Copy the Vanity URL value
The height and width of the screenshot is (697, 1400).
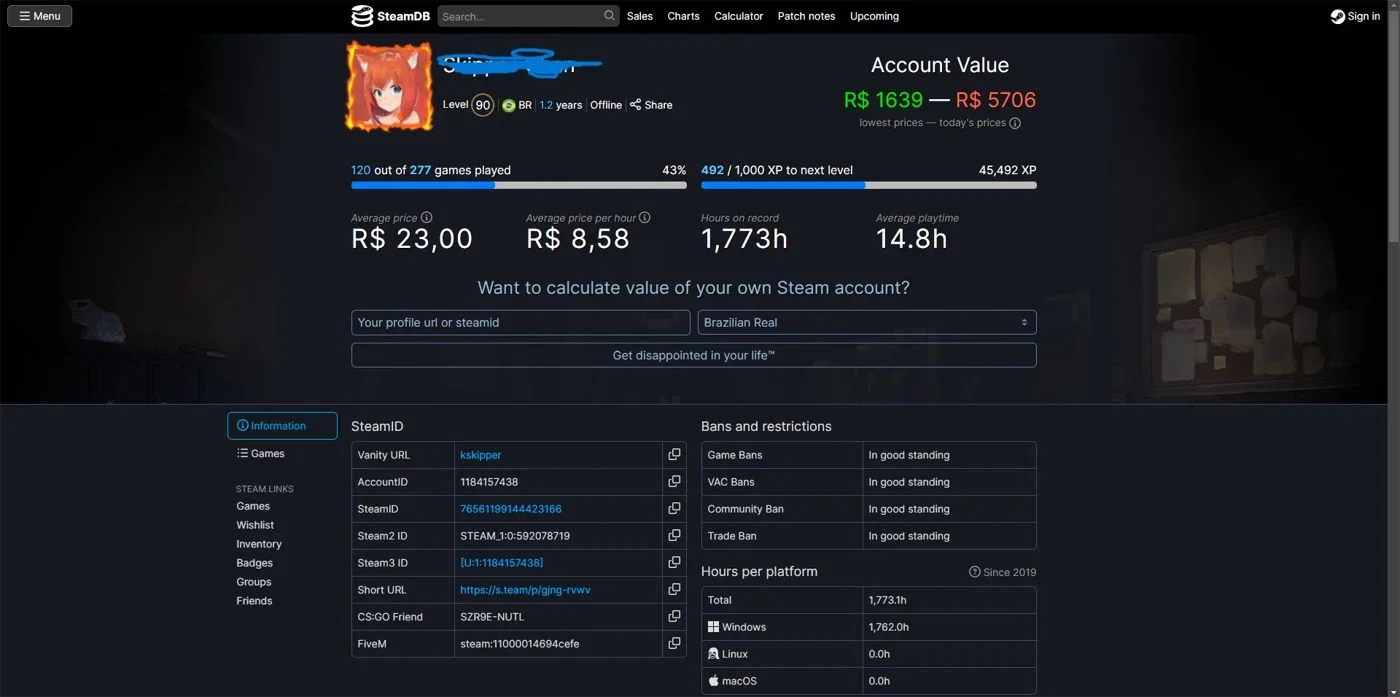(x=674, y=455)
